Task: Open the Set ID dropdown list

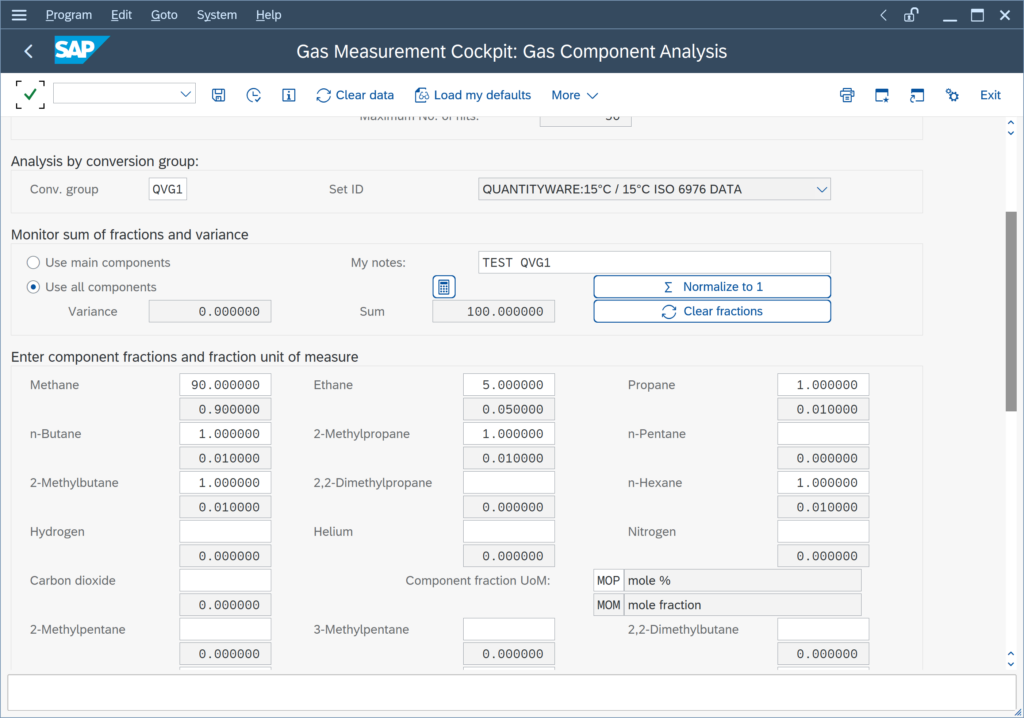Action: [x=822, y=189]
